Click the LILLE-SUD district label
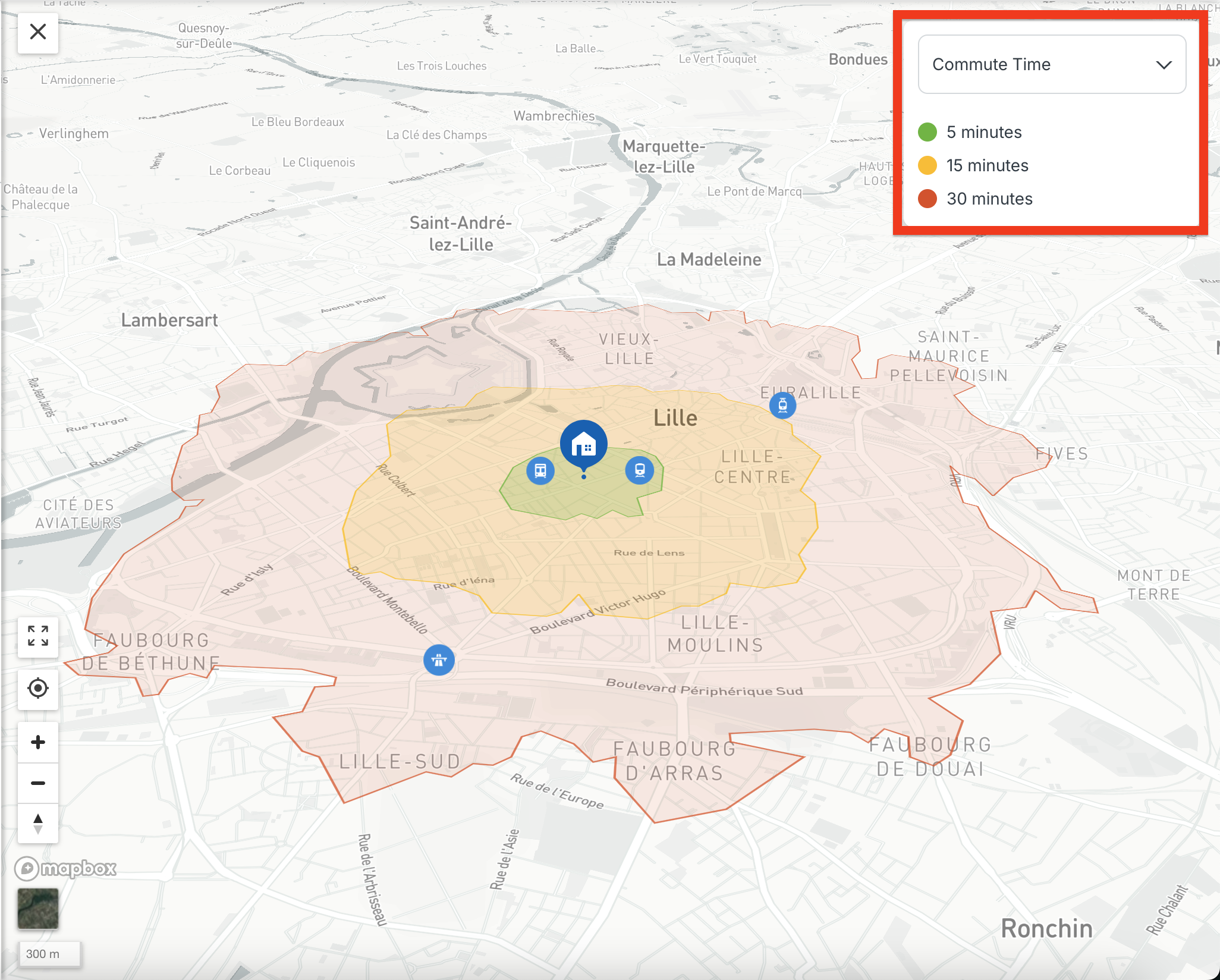This screenshot has height=980, width=1220. click(400, 762)
